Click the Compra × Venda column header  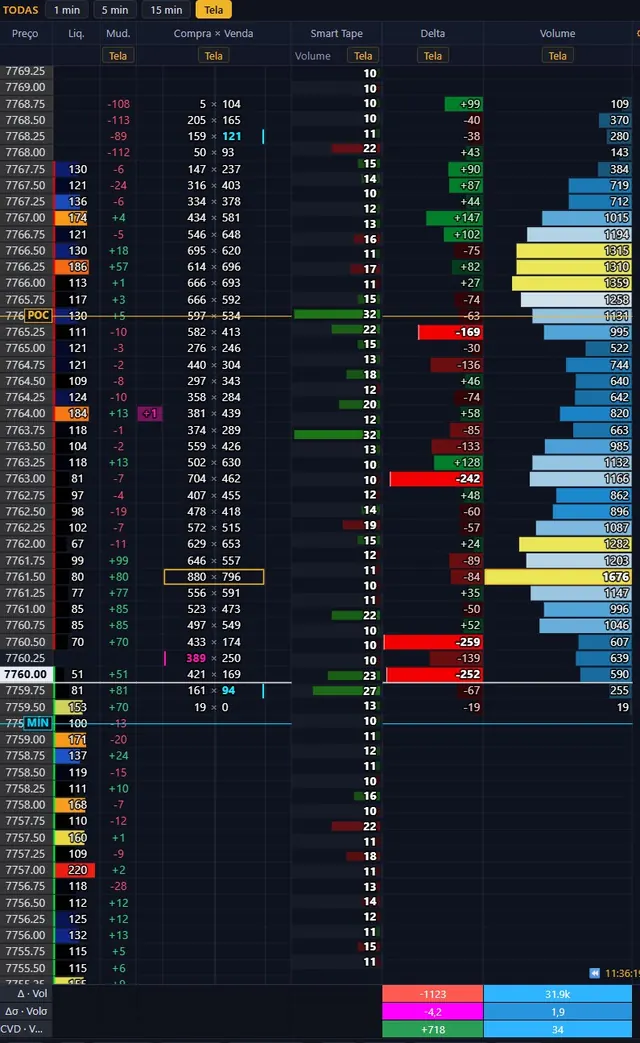tap(214, 33)
